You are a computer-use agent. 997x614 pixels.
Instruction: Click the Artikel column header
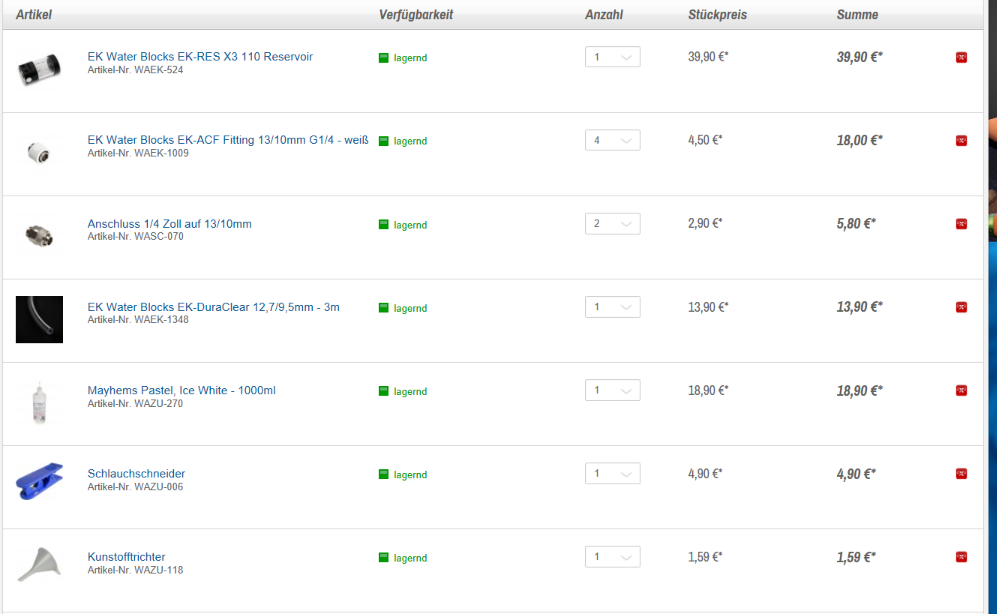tap(34, 15)
